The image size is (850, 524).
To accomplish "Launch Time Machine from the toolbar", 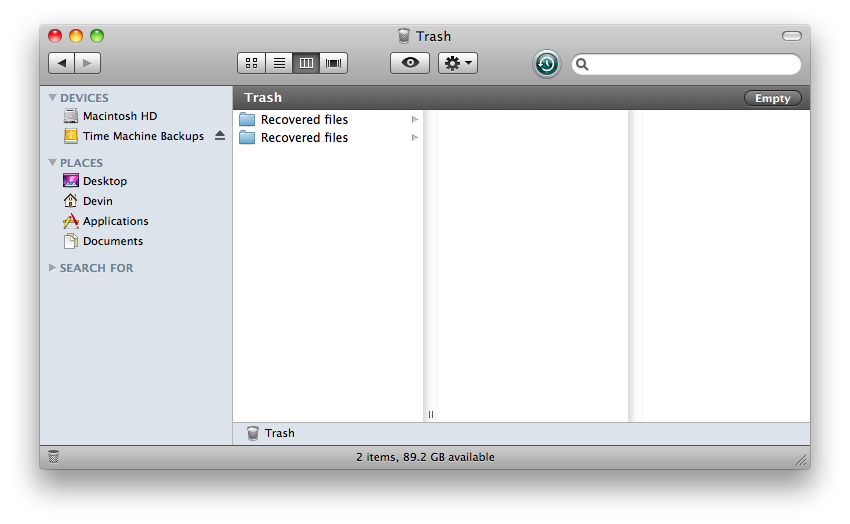I will (x=546, y=64).
